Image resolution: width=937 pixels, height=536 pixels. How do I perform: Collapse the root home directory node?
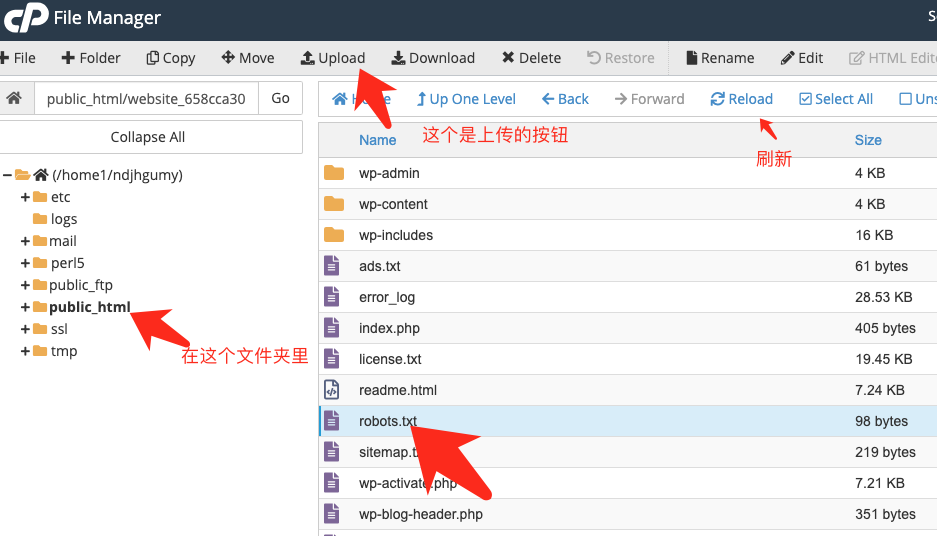pyautogui.click(x=7, y=175)
